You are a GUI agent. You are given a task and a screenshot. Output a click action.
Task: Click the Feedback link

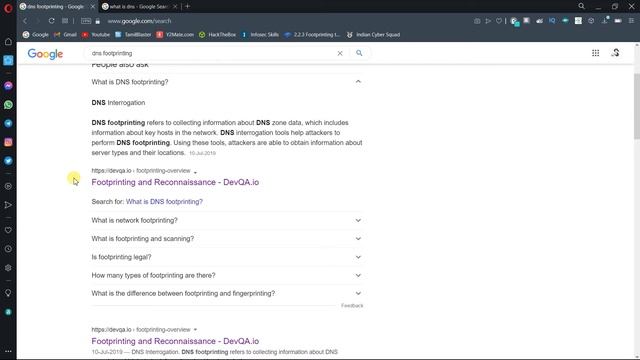(352, 306)
